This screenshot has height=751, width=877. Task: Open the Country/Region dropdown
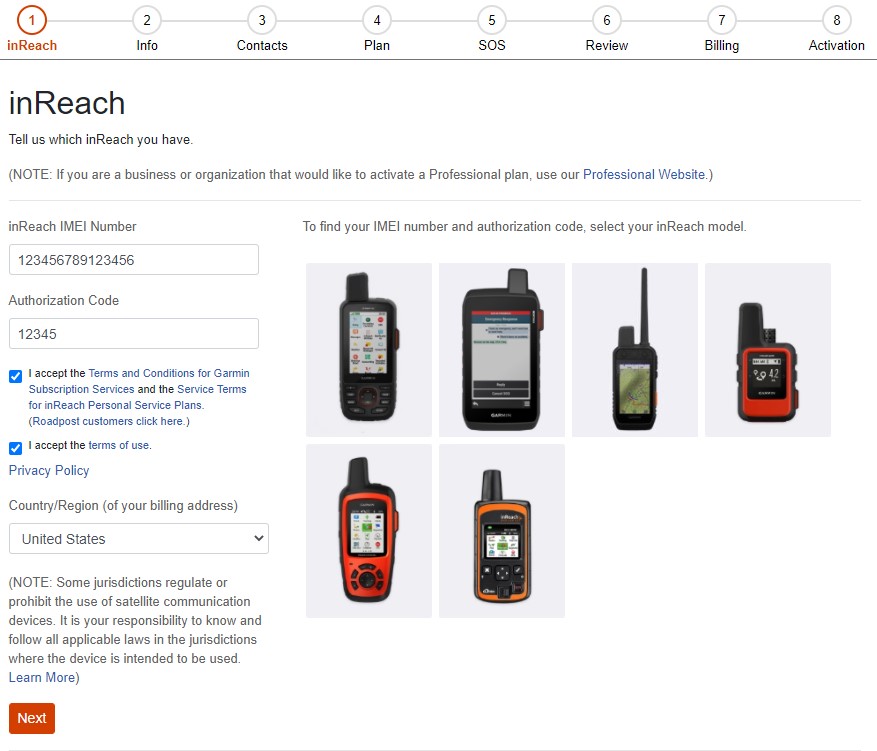coord(139,539)
